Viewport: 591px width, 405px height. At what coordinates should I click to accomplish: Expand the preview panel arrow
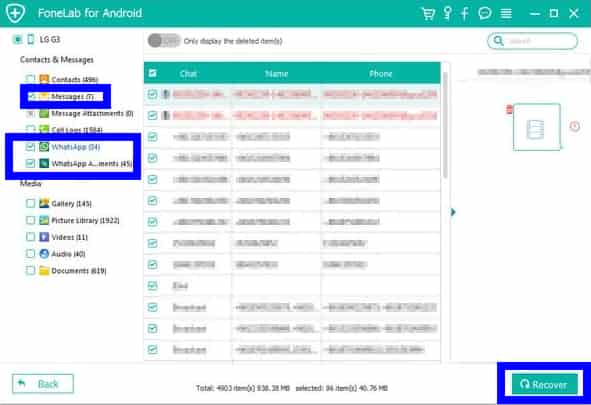point(453,212)
